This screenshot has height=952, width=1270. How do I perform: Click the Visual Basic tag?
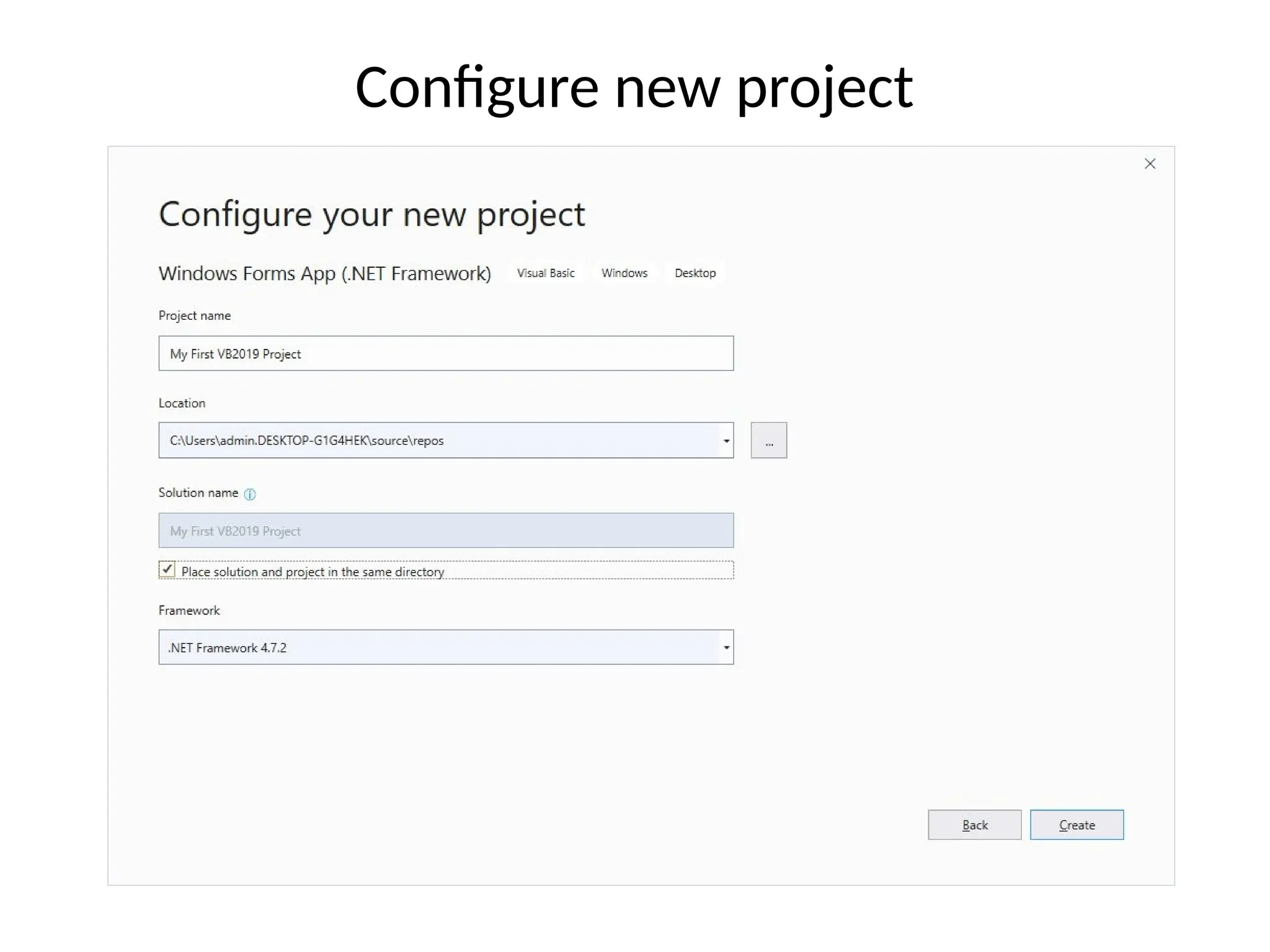[x=546, y=273]
